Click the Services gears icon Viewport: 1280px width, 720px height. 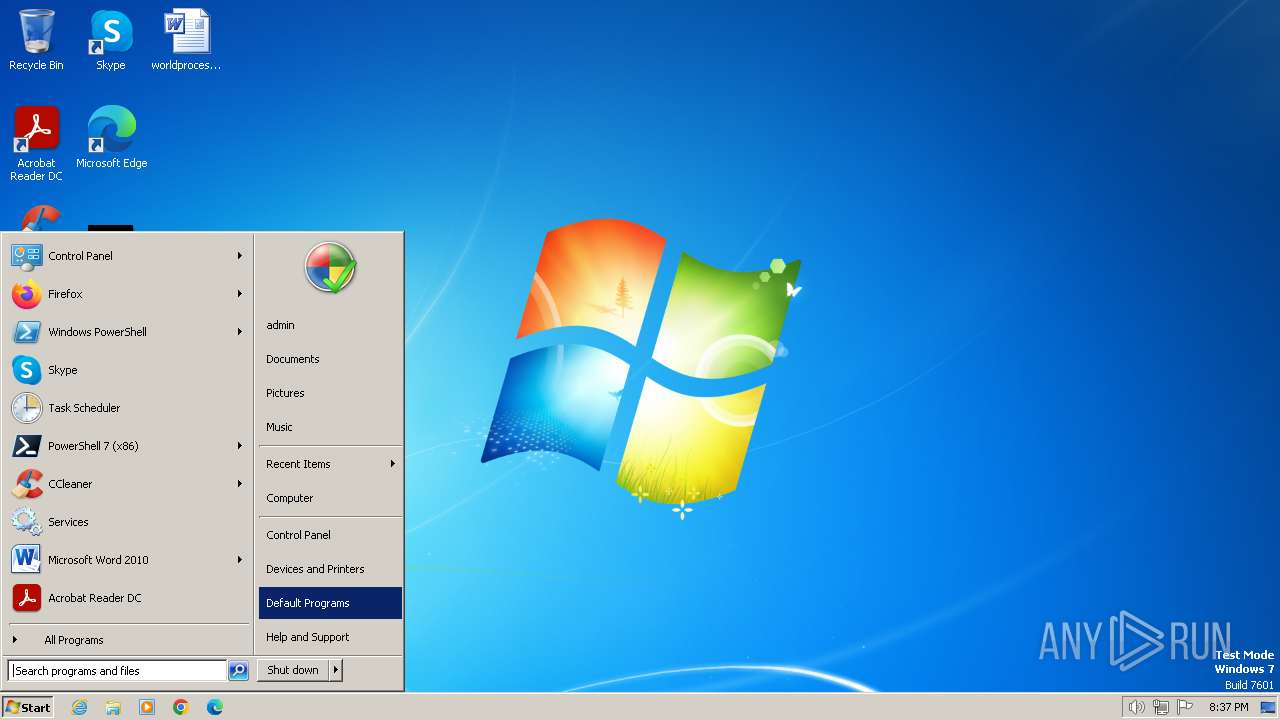click(26, 522)
